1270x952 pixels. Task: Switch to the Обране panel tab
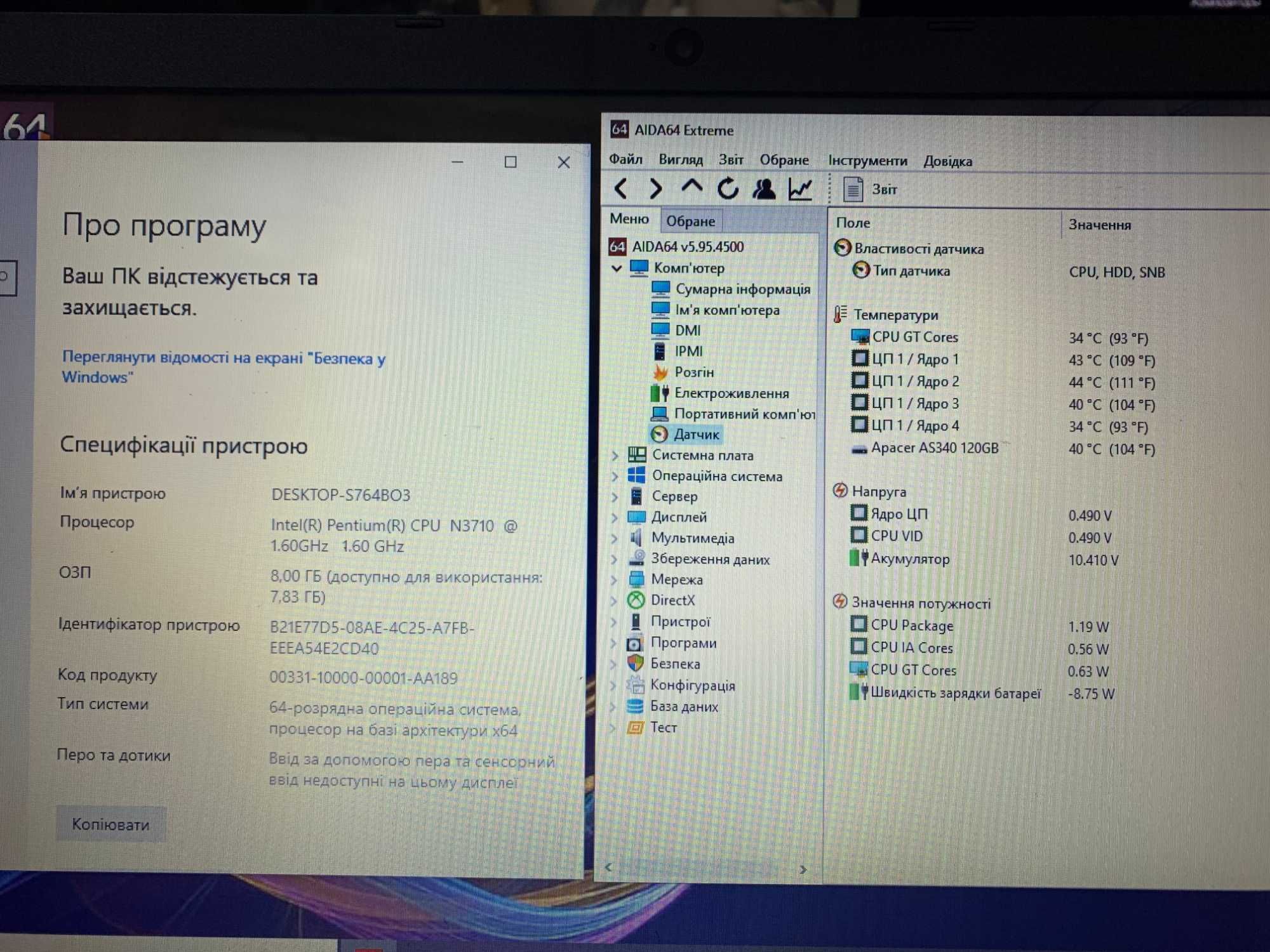click(x=690, y=221)
